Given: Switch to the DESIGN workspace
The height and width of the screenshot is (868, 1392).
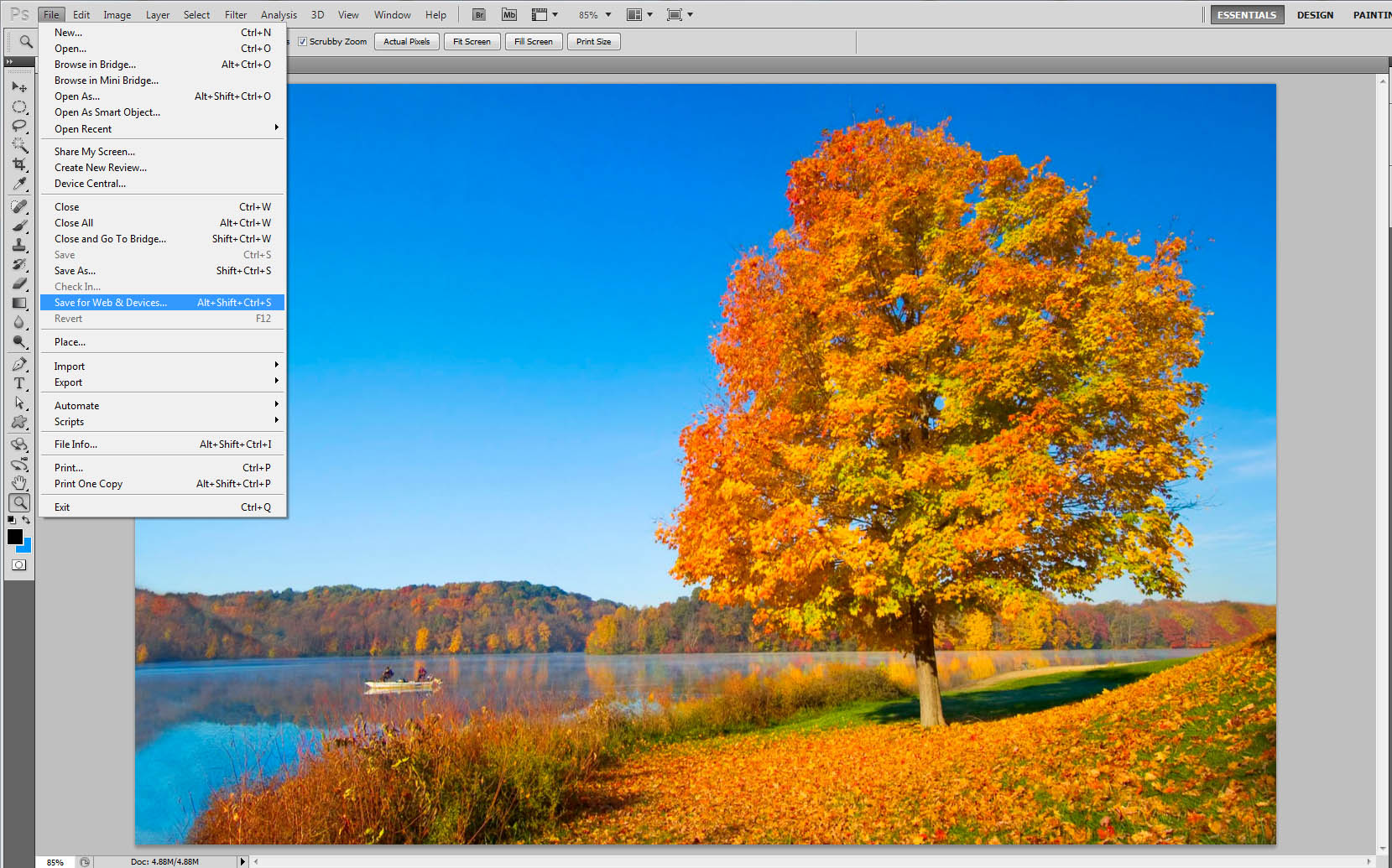Looking at the screenshot, I should point(1315,14).
